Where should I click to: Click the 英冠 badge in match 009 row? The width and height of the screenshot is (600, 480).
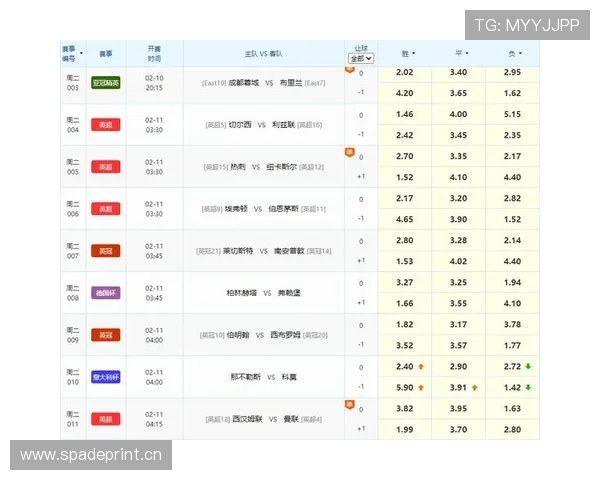click(x=106, y=335)
